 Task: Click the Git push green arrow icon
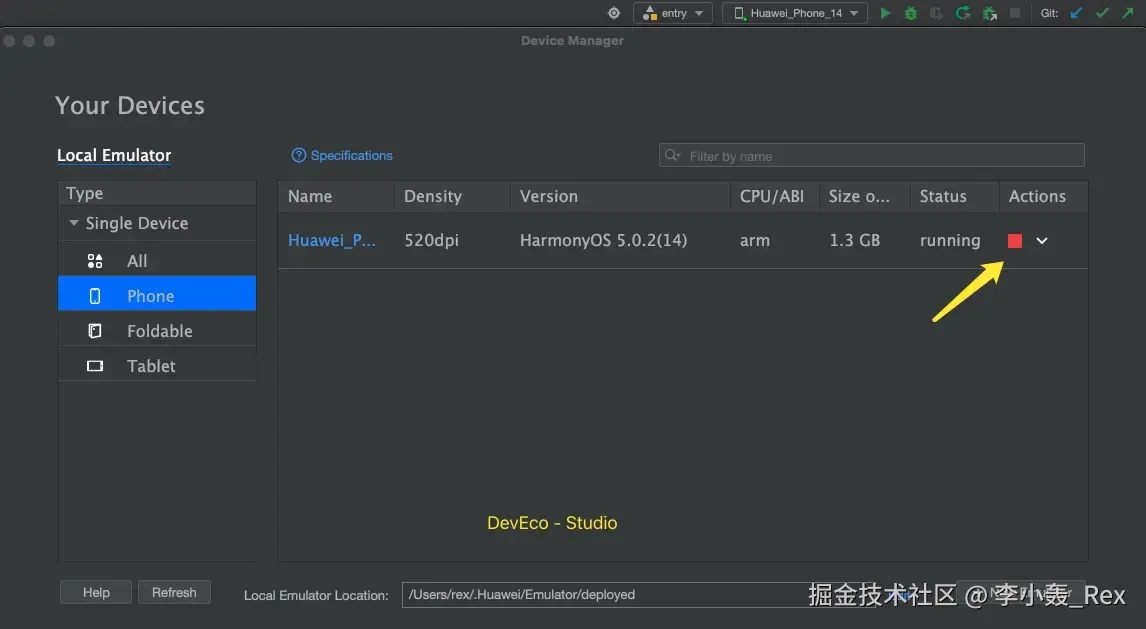1128,13
